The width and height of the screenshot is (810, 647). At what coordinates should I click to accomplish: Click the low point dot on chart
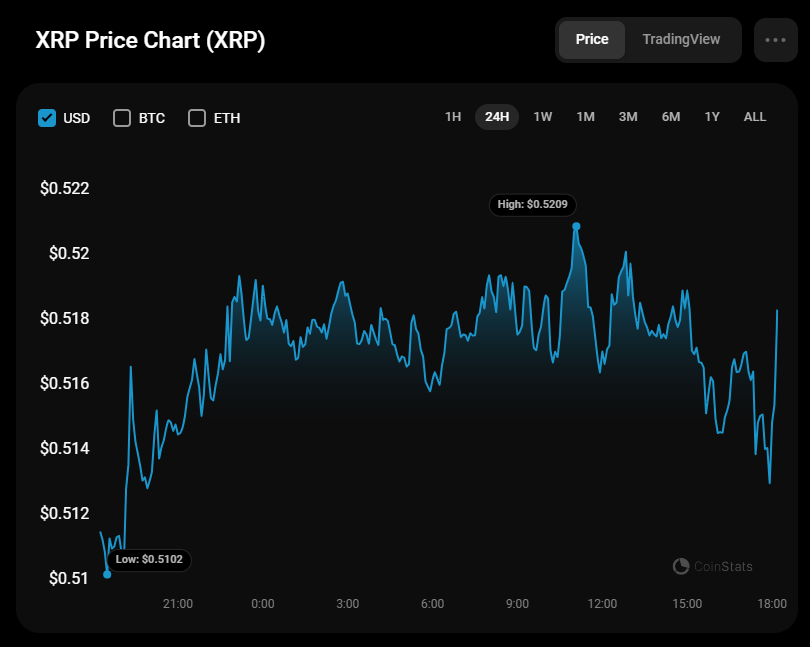click(107, 574)
